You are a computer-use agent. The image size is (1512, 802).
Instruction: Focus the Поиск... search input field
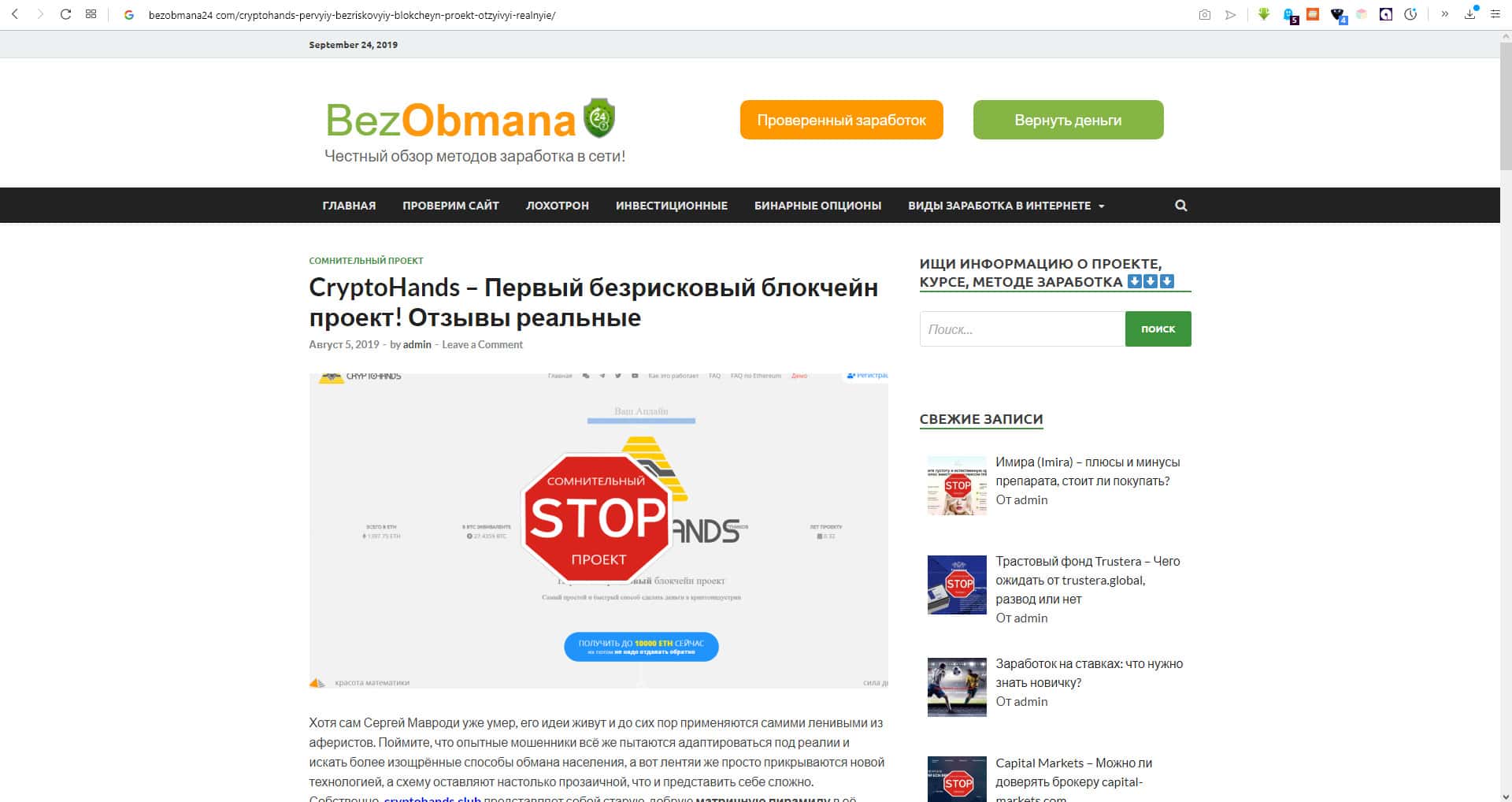coord(1022,329)
